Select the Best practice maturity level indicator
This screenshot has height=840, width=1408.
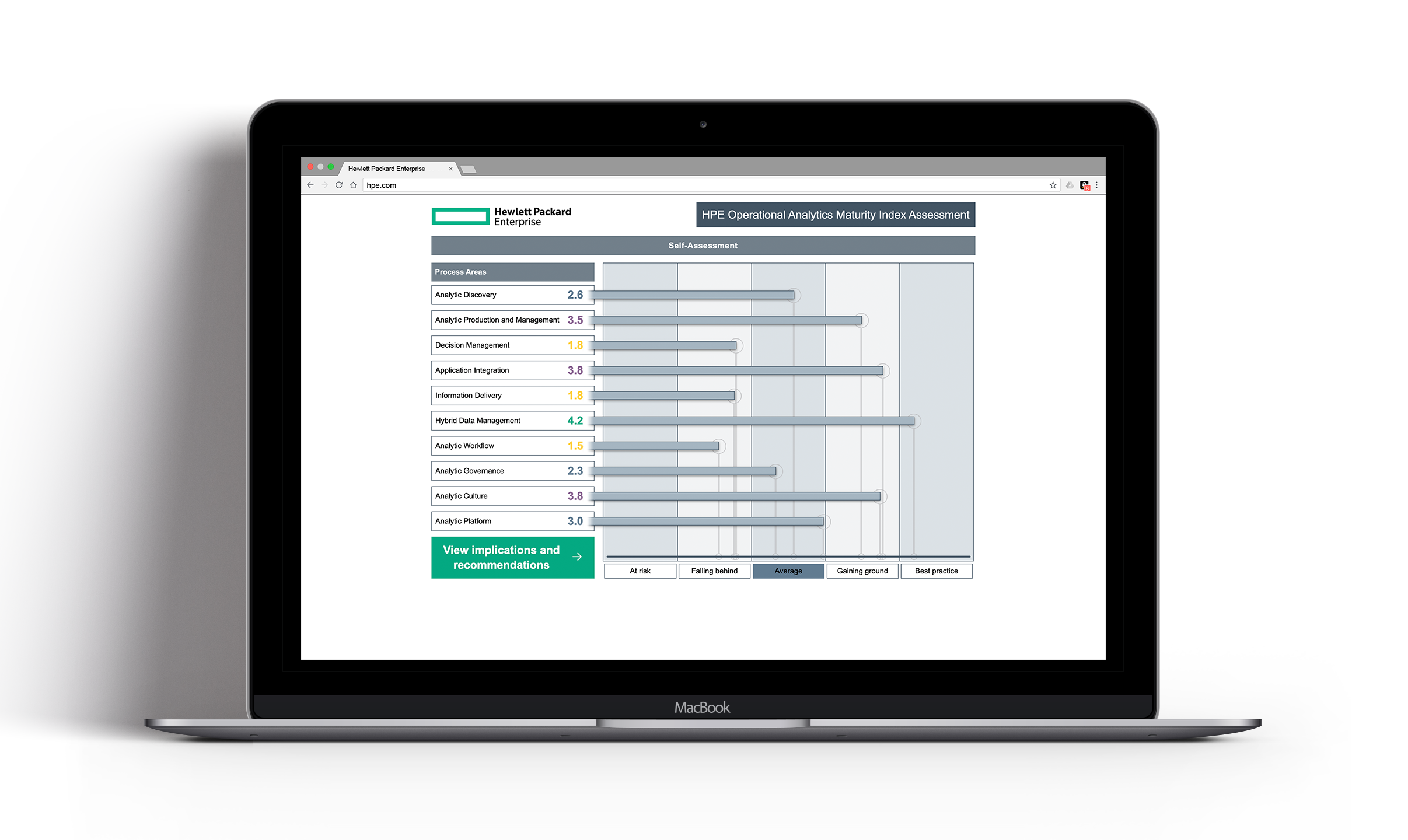click(x=936, y=571)
